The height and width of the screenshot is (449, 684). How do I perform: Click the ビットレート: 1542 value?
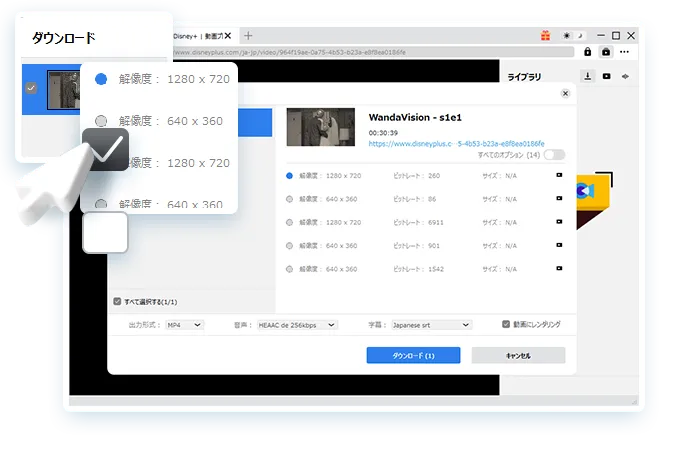418,269
